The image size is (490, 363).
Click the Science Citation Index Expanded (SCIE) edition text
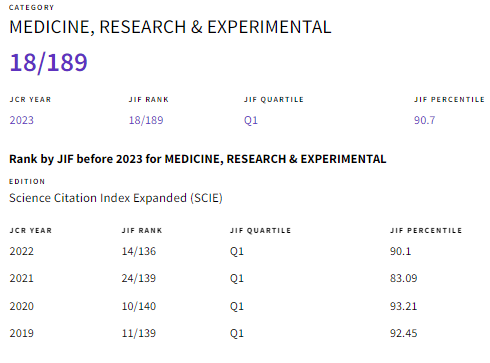point(116,198)
